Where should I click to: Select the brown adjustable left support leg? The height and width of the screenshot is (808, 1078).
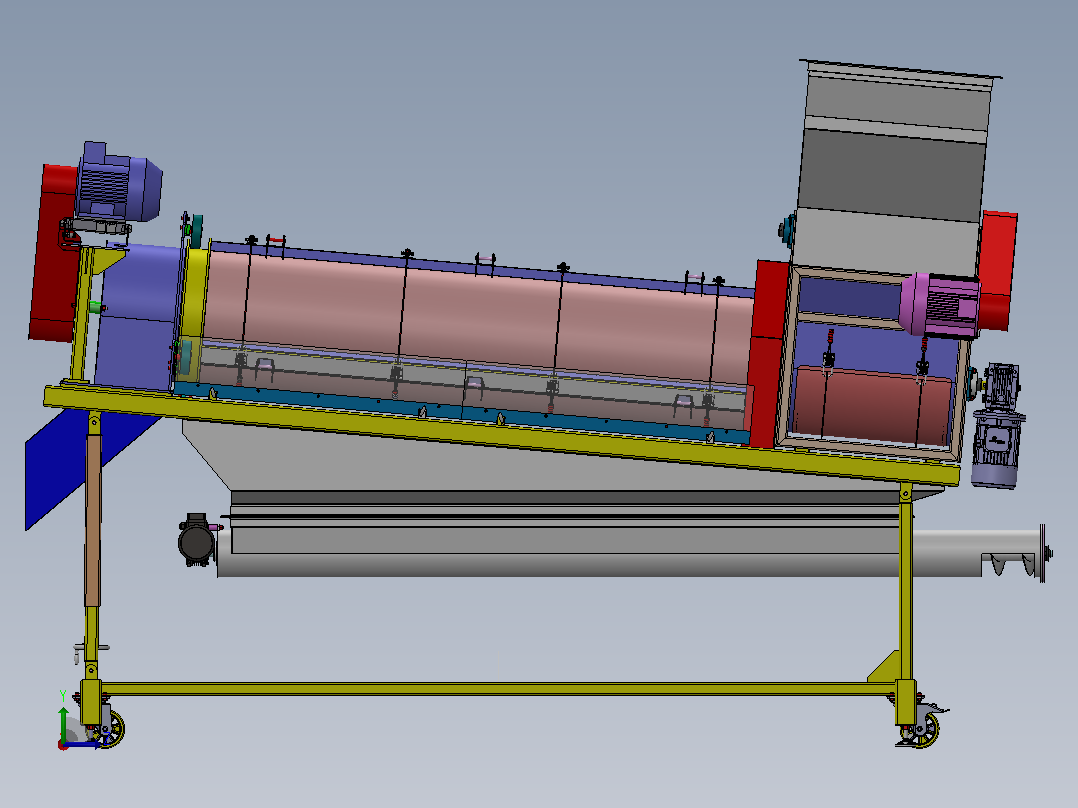pos(93,519)
